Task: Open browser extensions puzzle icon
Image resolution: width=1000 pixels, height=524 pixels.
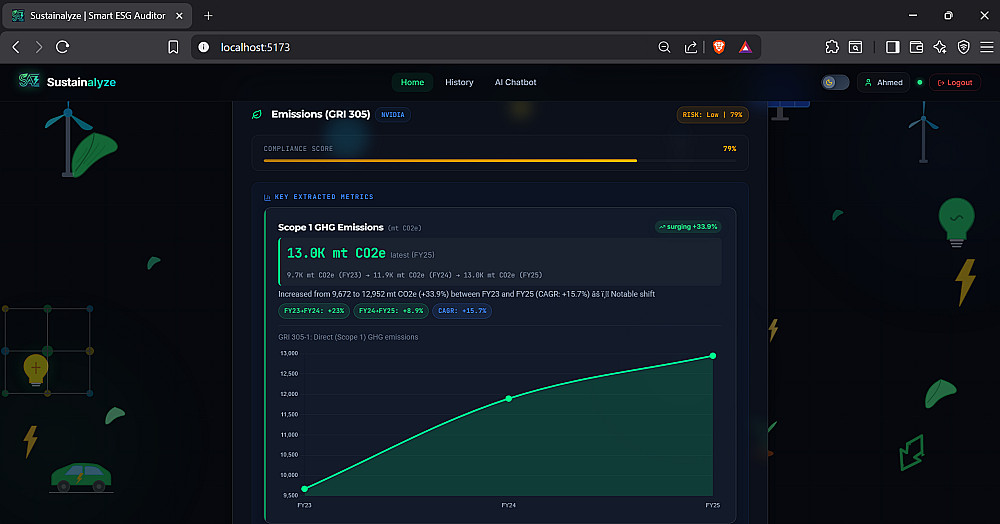Action: pyautogui.click(x=832, y=47)
